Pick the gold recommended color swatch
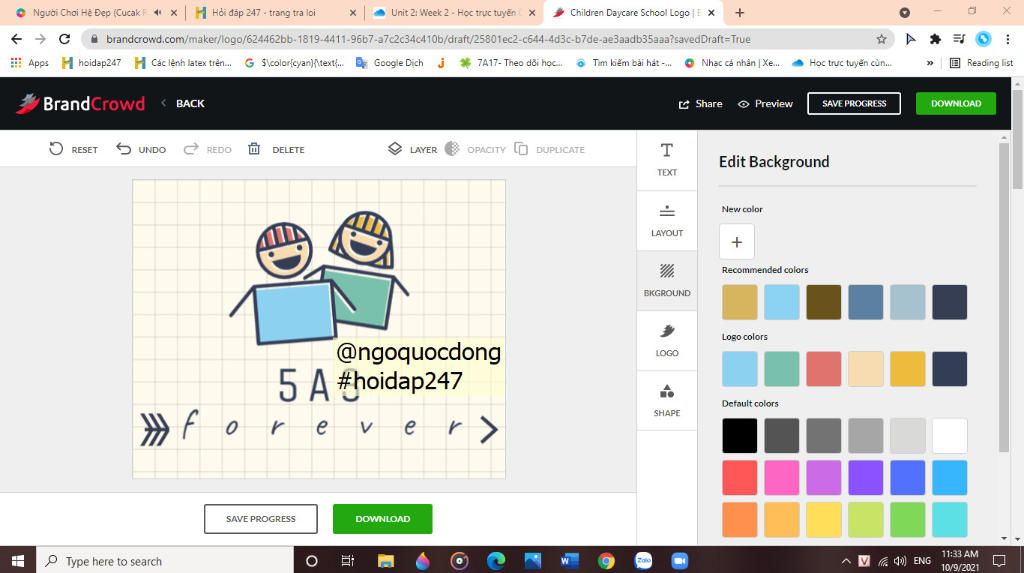Screen dimensions: 1024x573 click(739, 302)
